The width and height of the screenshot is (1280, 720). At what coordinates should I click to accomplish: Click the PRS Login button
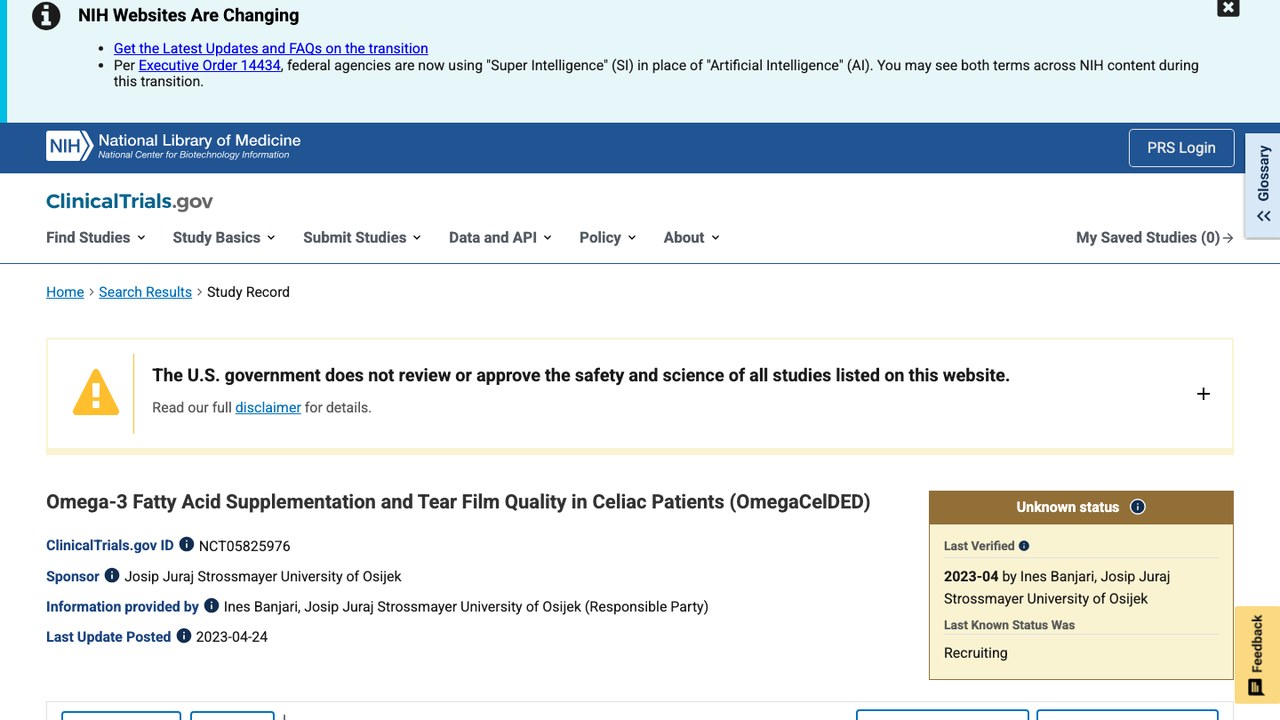[x=1181, y=148]
